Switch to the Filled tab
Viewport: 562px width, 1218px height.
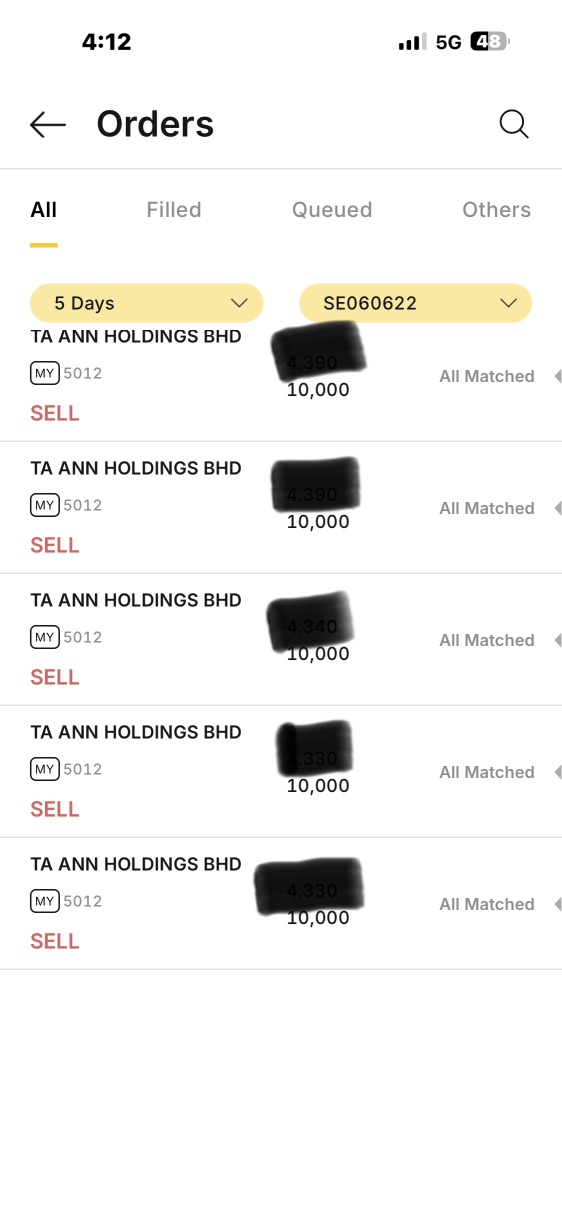click(x=174, y=210)
